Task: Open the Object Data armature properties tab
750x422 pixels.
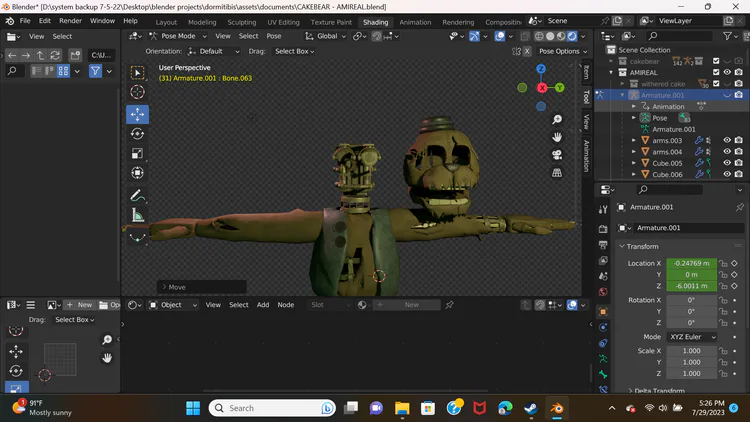Action: [603, 358]
